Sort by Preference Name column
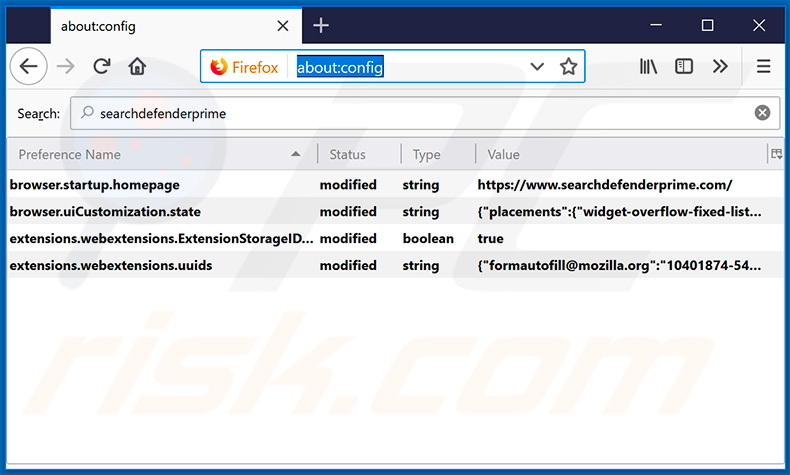The image size is (790, 475). click(x=150, y=154)
